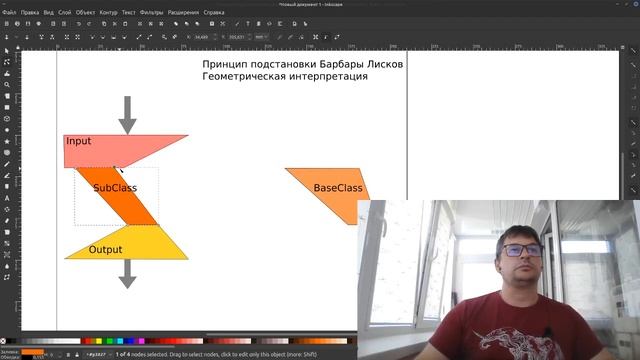
Task: Pick the green swatch in the palette
Action: (x=109, y=341)
